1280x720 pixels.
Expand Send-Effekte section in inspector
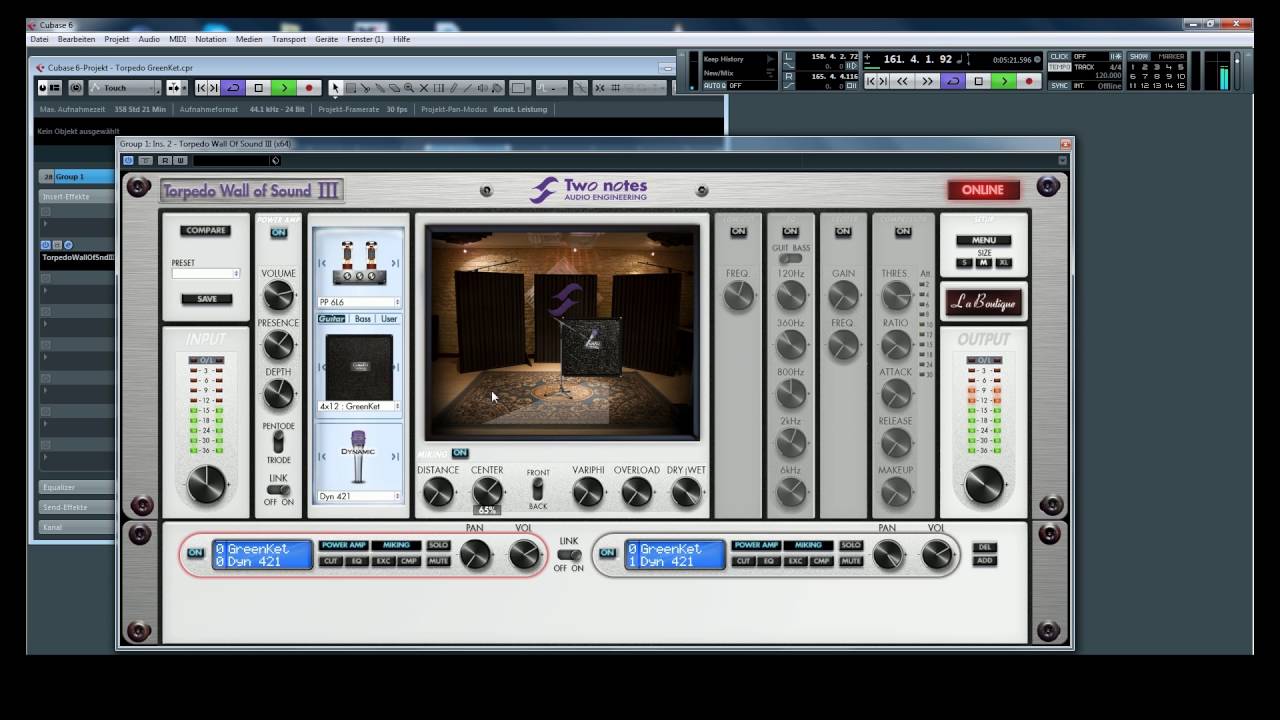pyautogui.click(x=75, y=507)
